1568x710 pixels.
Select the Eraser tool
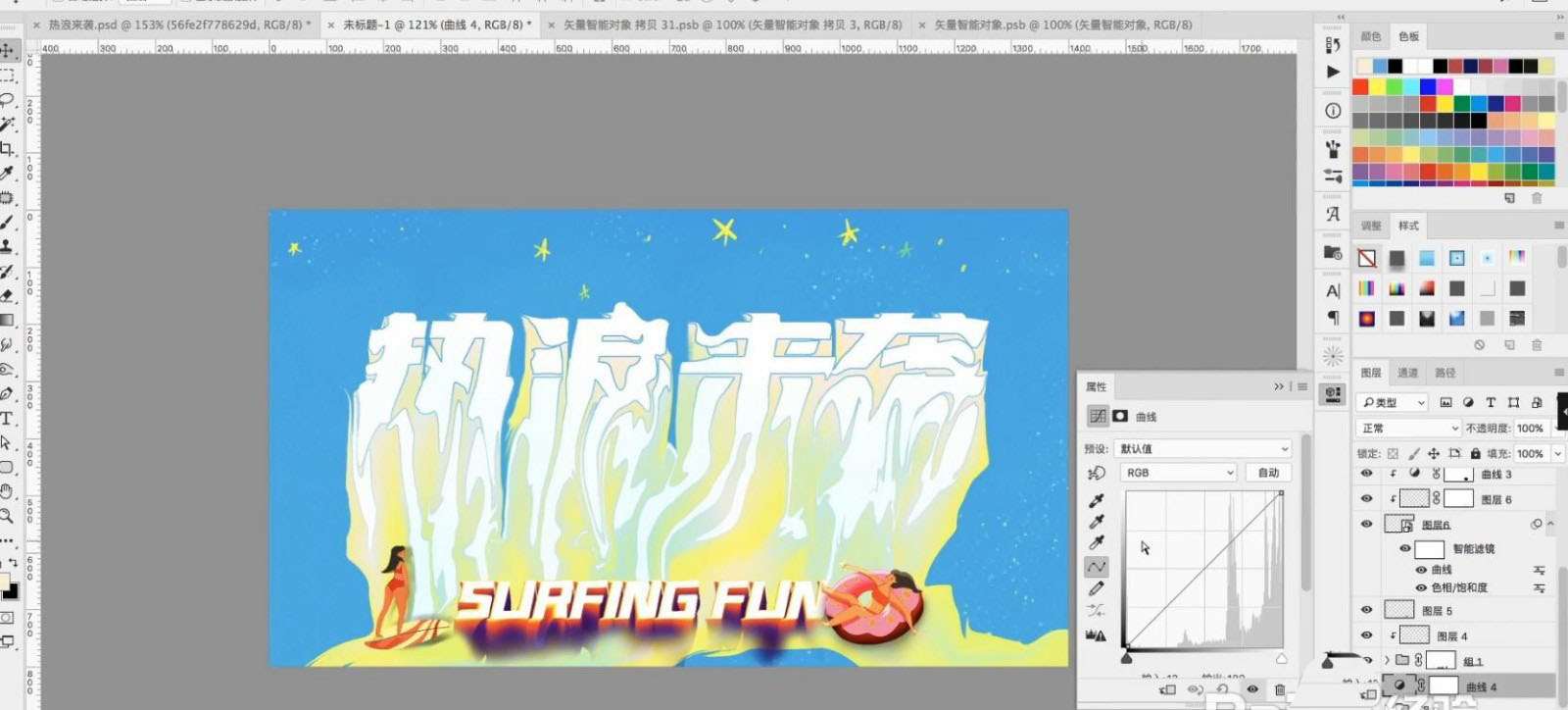point(7,295)
